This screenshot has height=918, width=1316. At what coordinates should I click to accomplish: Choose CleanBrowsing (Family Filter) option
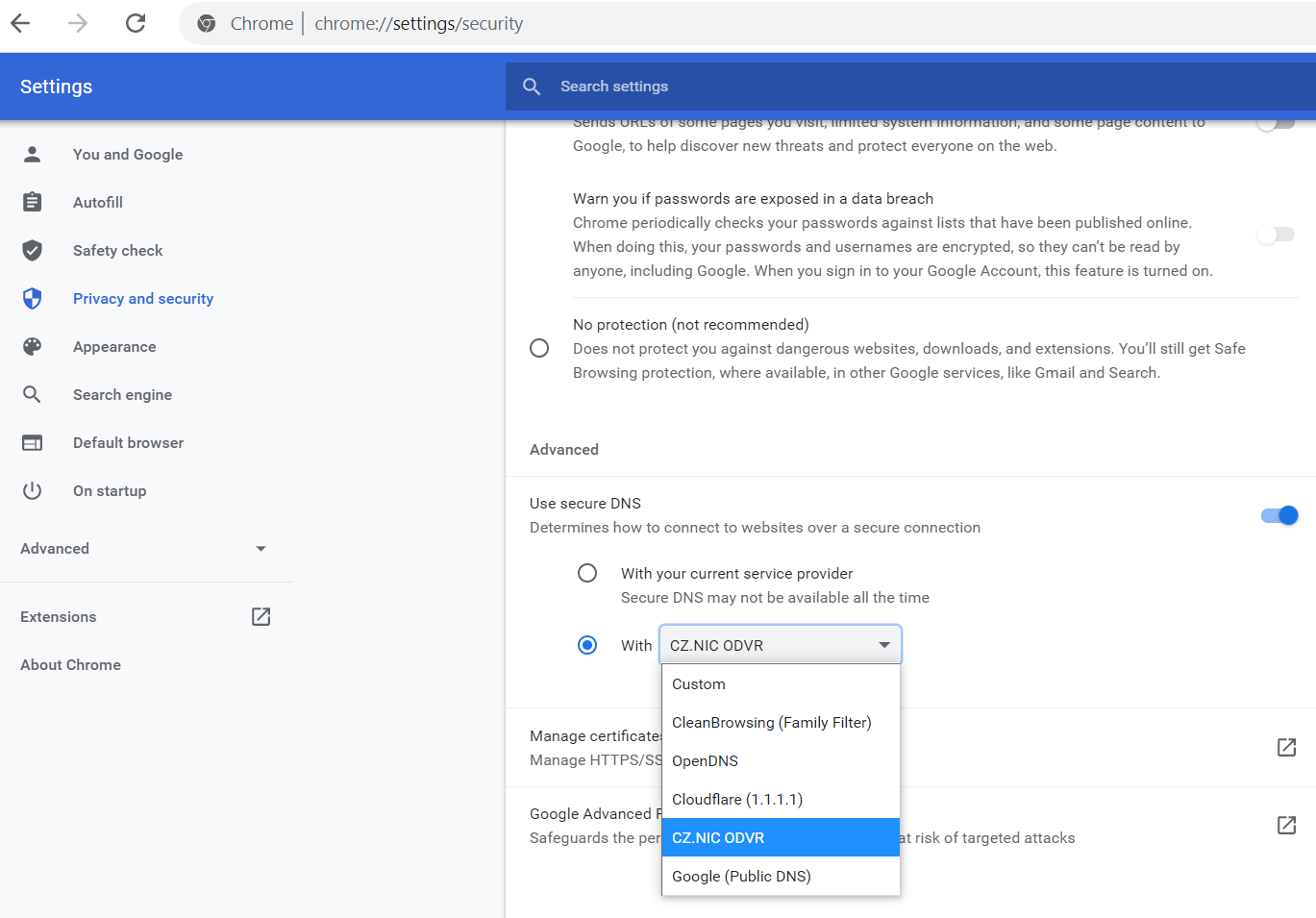click(781, 723)
